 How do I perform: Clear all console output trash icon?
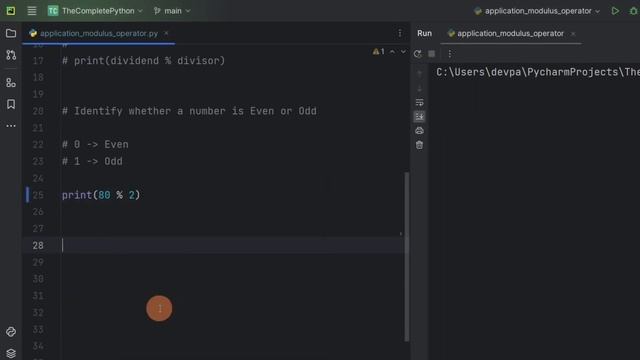pyautogui.click(x=420, y=145)
